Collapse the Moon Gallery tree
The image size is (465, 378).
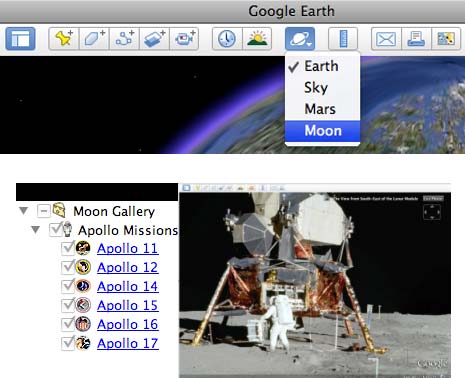(23, 211)
